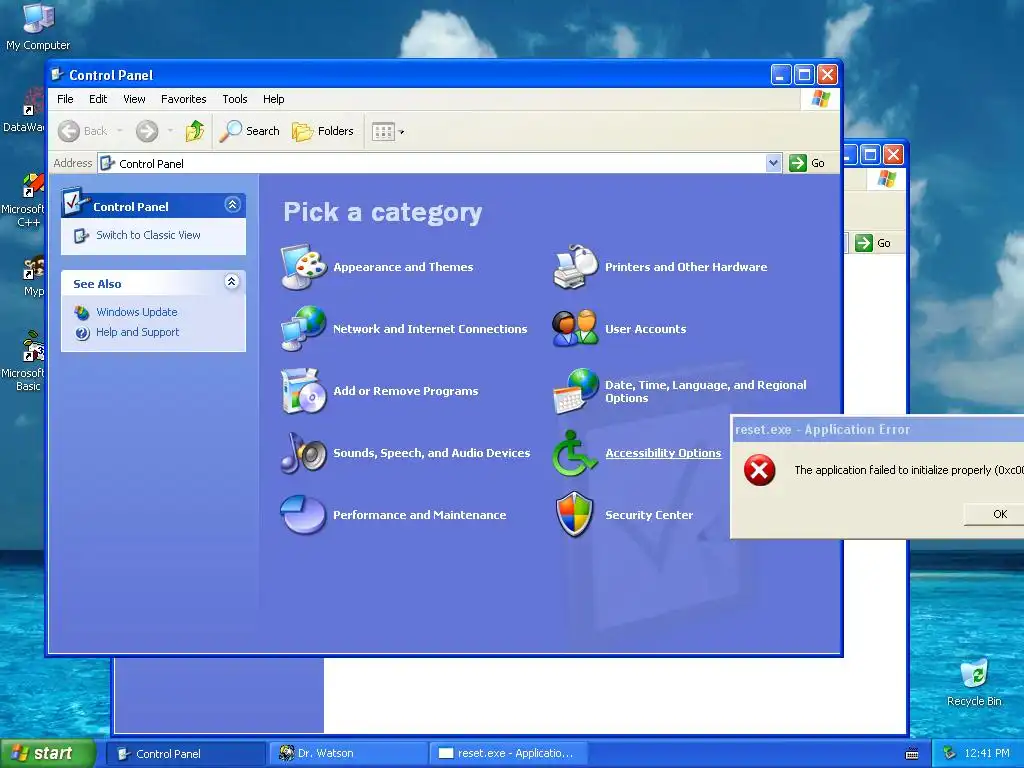Viewport: 1024px width, 768px height.
Task: Open the Security Center shield icon
Action: (x=574, y=515)
